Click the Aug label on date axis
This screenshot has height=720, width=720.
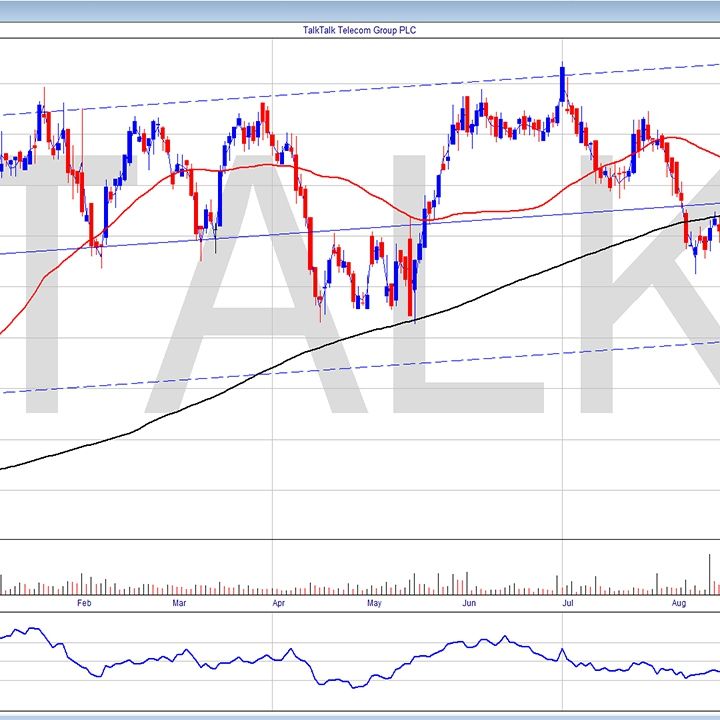point(678,603)
